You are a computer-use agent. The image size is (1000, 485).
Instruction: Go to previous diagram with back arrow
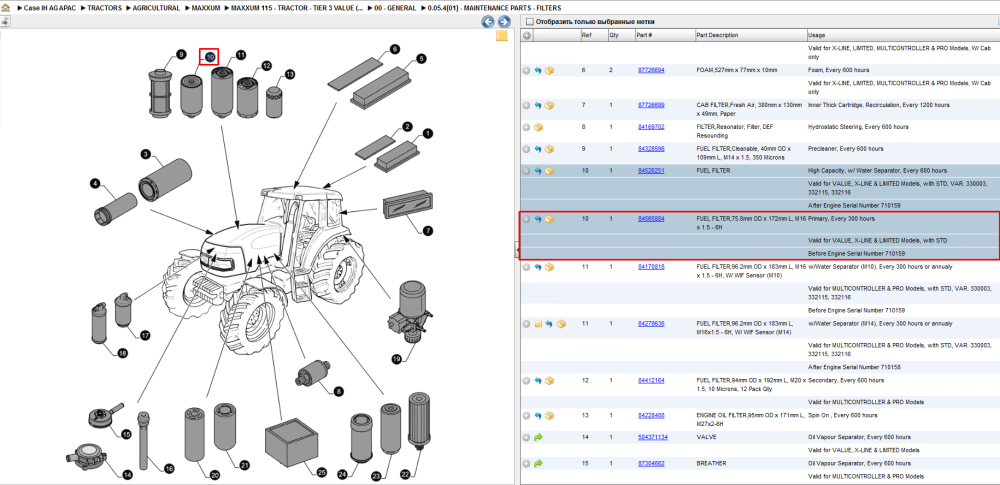488,22
